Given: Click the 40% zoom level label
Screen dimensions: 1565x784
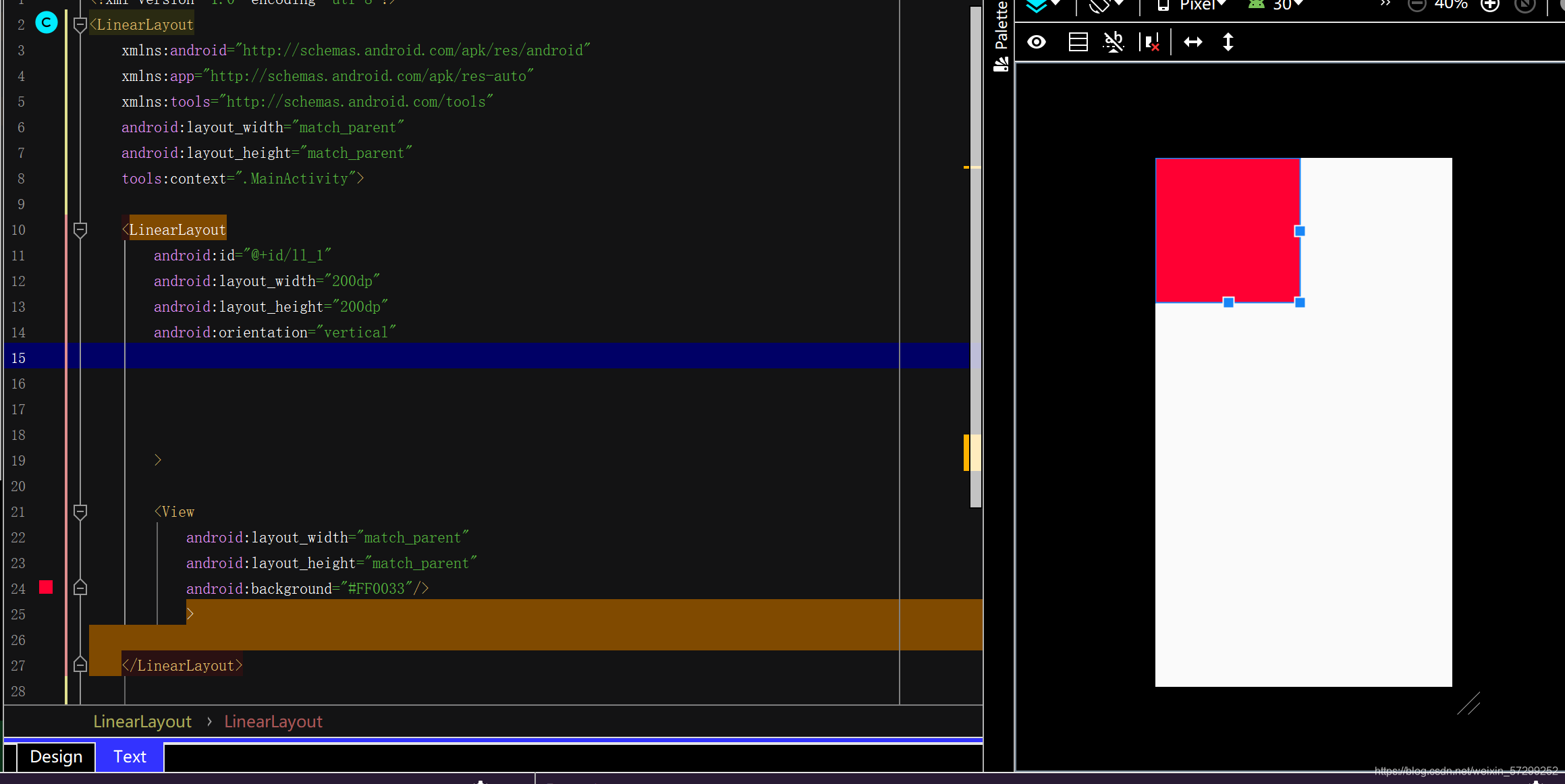Looking at the screenshot, I should 1451,5.
